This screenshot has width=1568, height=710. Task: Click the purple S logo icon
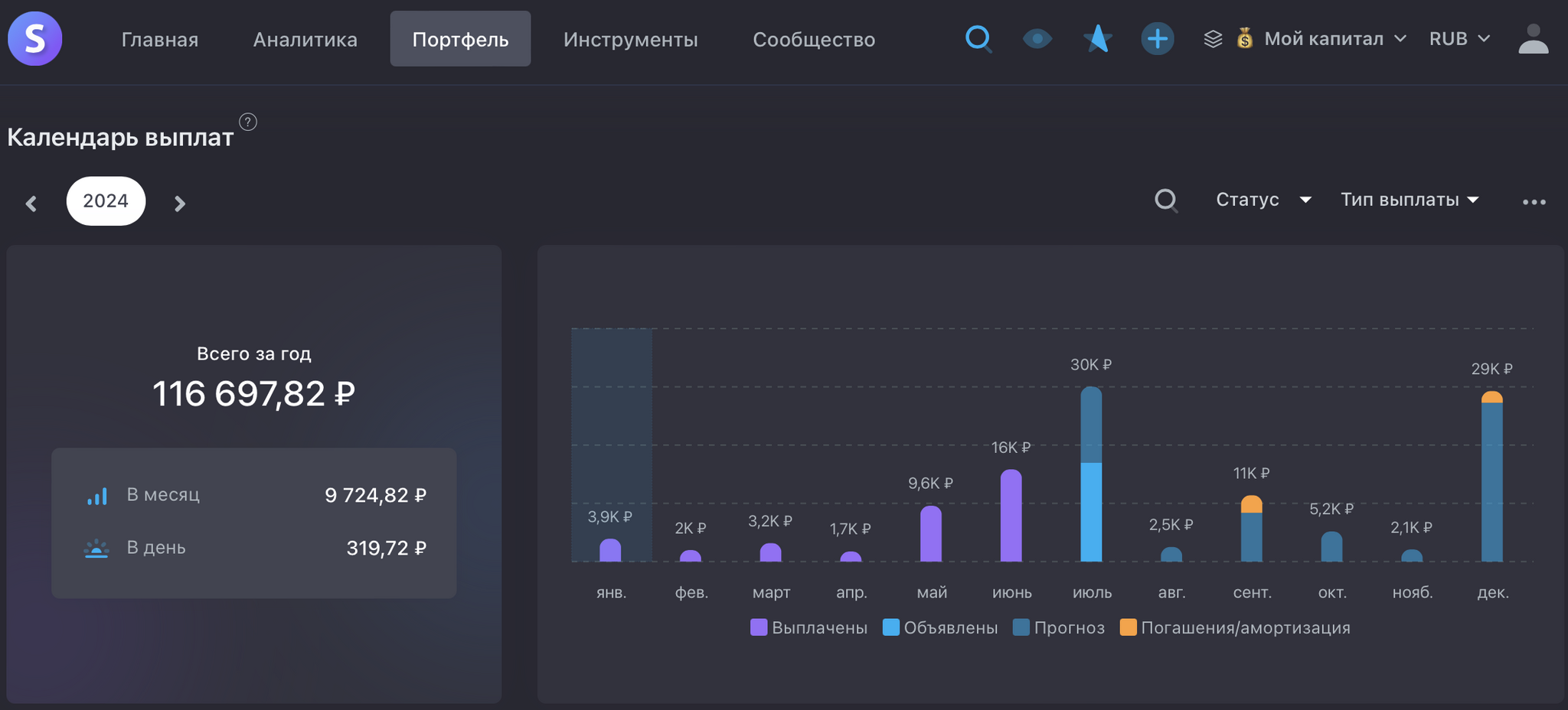pos(35,38)
